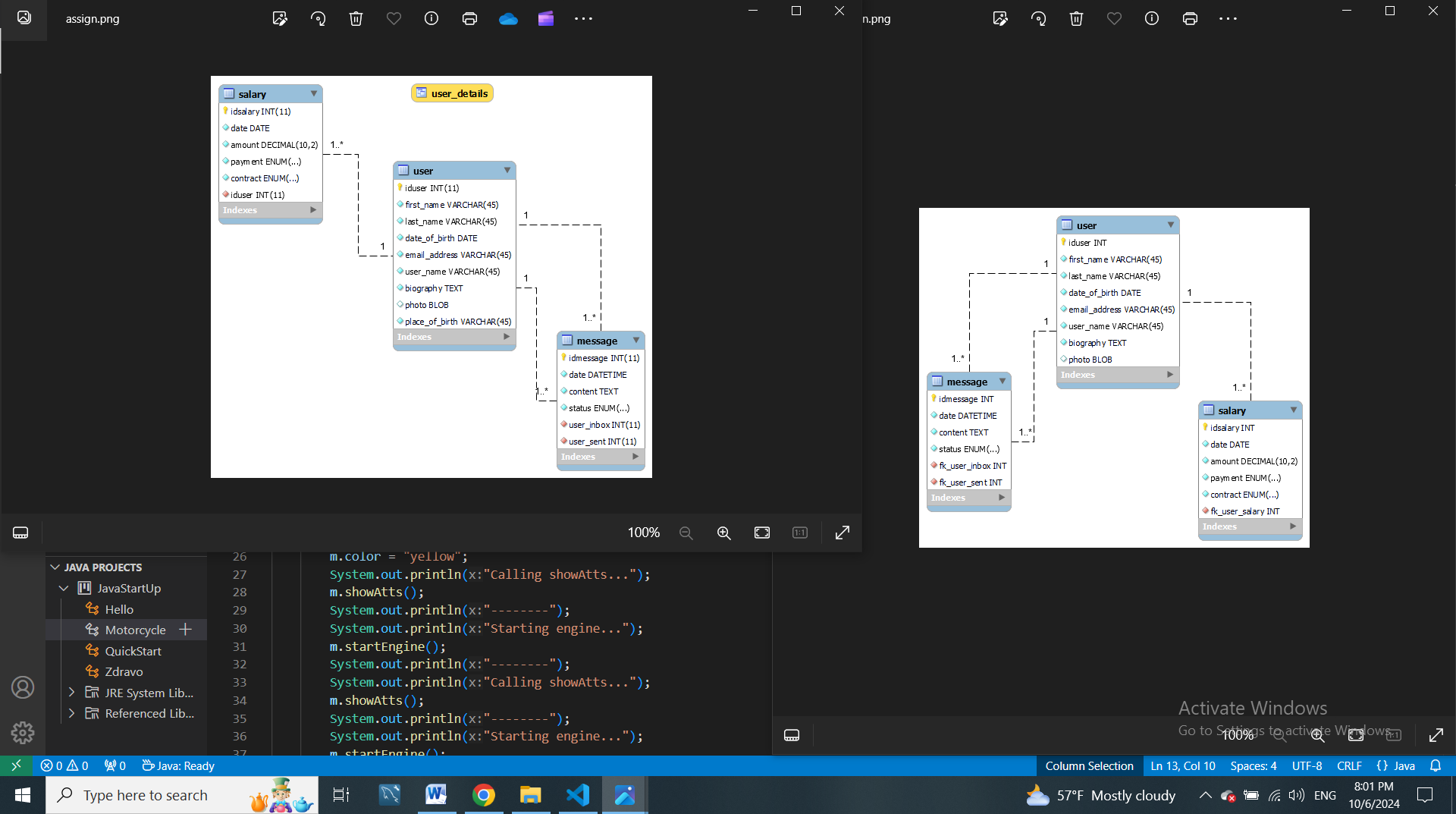Screen dimensions: 1456x814
Task: Open the OneDrive cloud icon
Action: (x=508, y=19)
